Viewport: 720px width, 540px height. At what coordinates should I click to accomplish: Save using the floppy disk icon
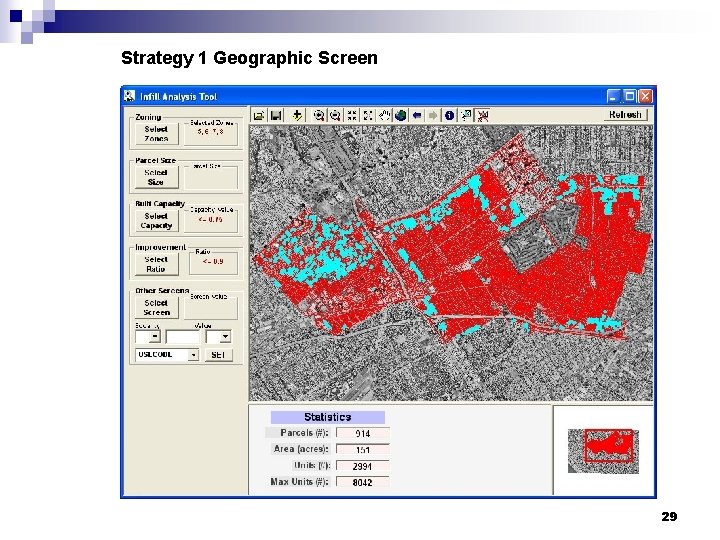click(x=276, y=115)
